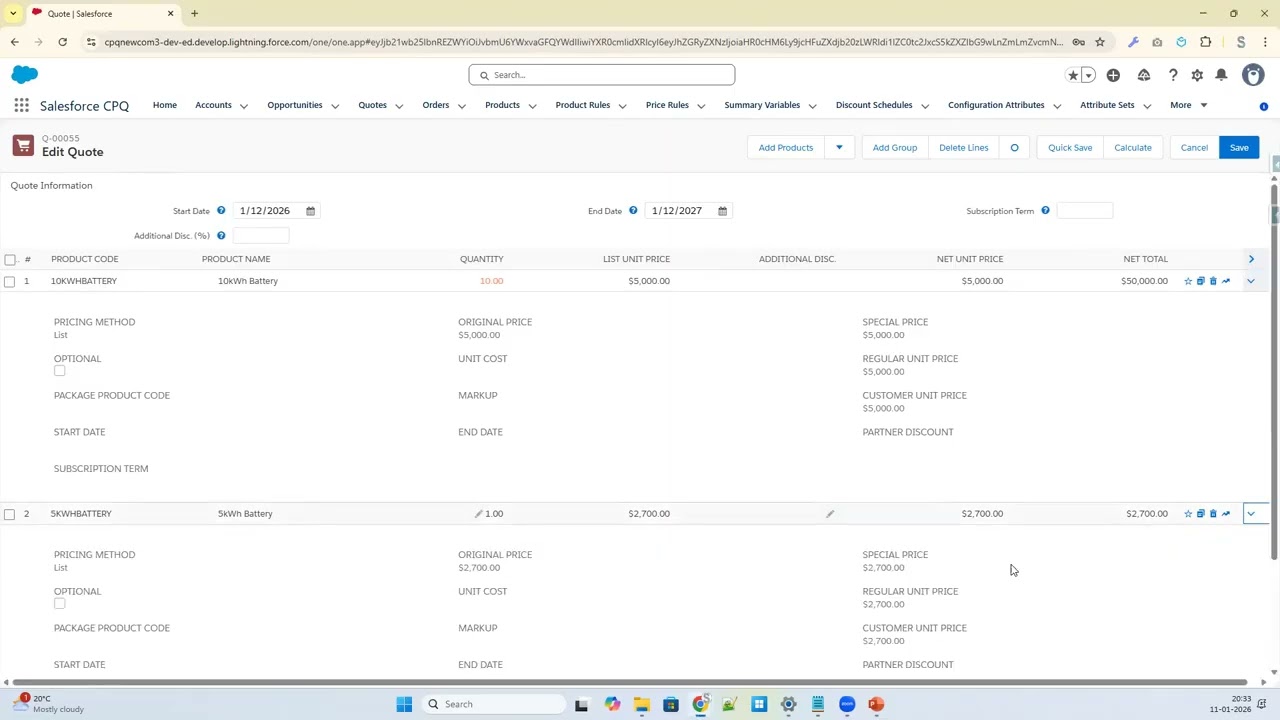Open the global create plus icon
The image size is (1280, 720).
(x=1113, y=75)
